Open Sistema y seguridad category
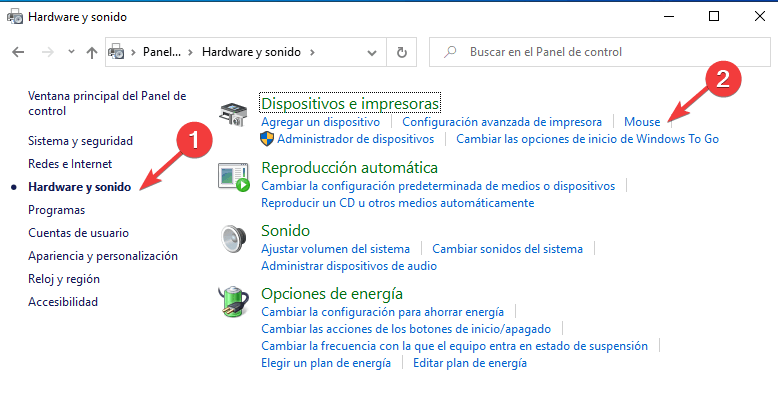The width and height of the screenshot is (778, 393). [x=80, y=141]
